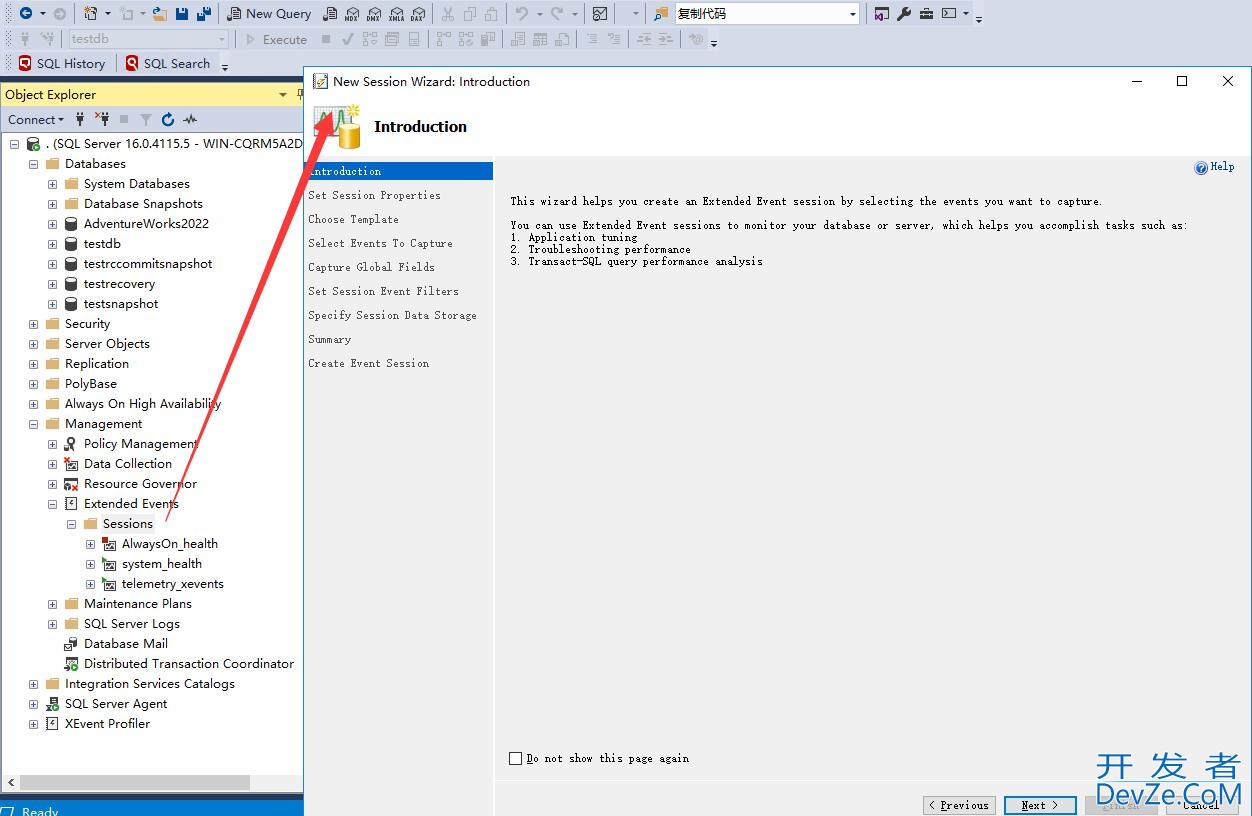Viewport: 1252px width, 816px height.
Task: Click the wrench Properties icon in toolbar
Action: pyautogui.click(x=904, y=14)
